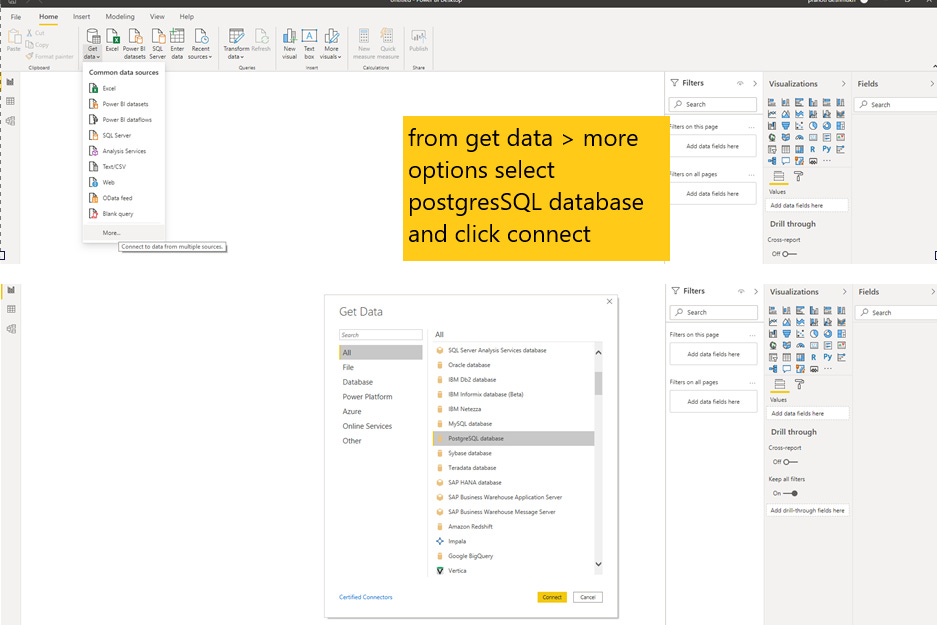Select MySQL database in connector list
Screen dimensions: 937x625
click(x=513, y=424)
